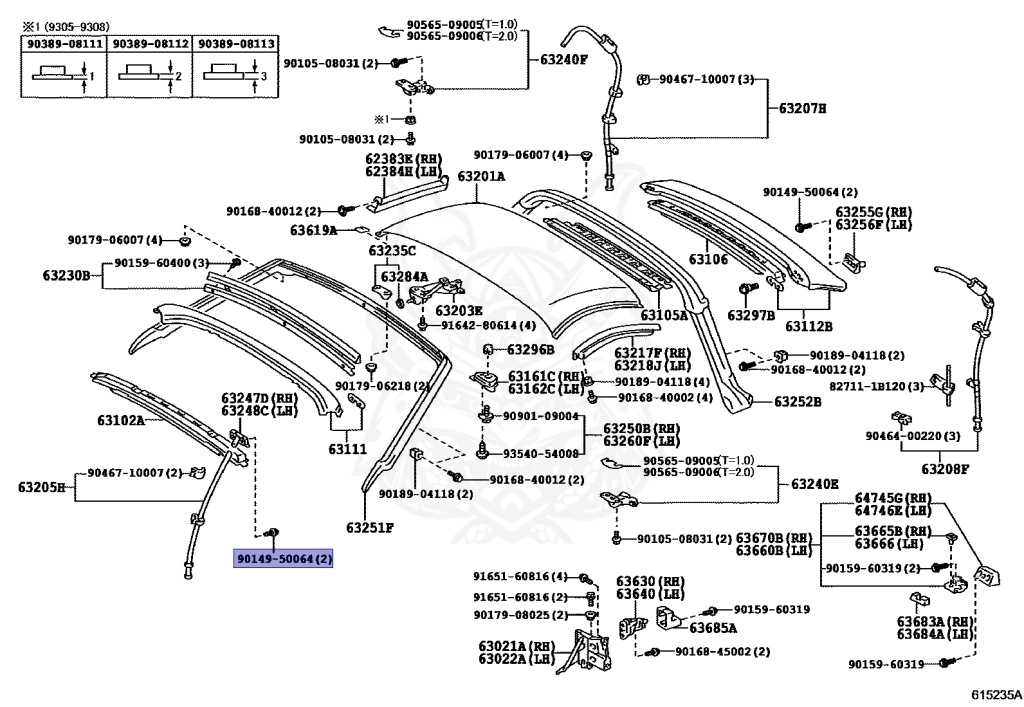Select the 63256F (LH) label
Viewport: 1024px width, 707px height.
pos(874,225)
